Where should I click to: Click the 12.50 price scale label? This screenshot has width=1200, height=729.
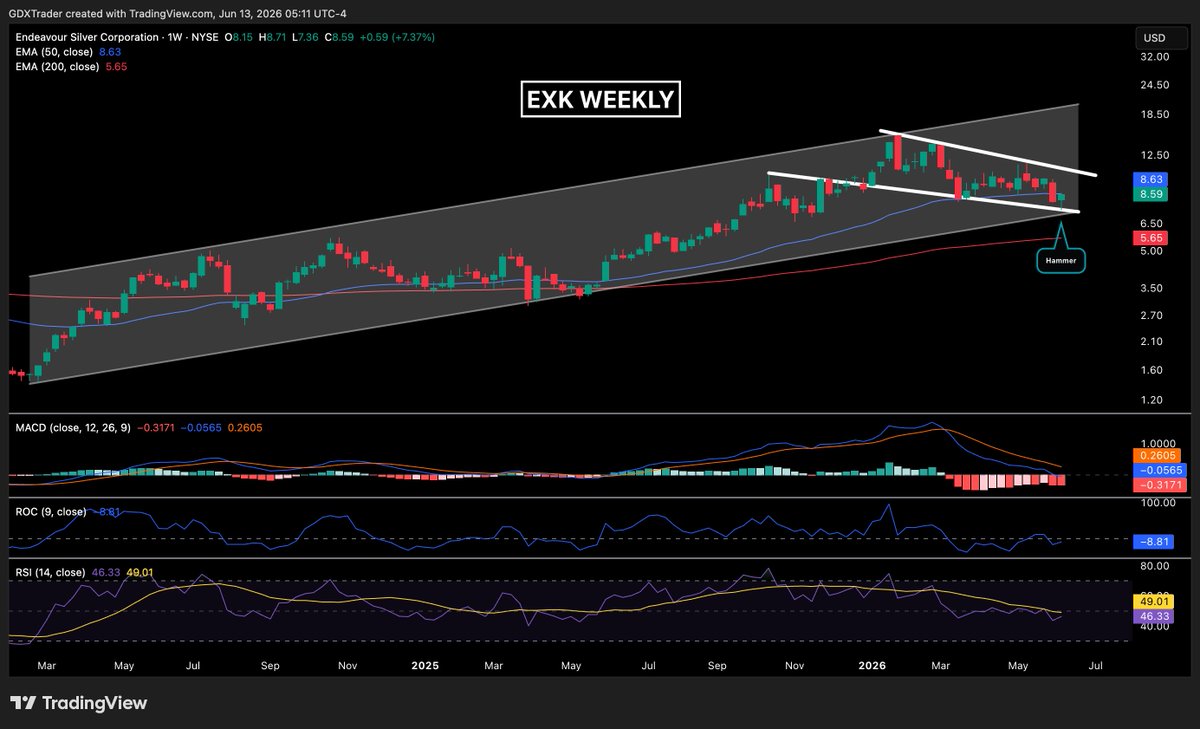pyautogui.click(x=1155, y=155)
